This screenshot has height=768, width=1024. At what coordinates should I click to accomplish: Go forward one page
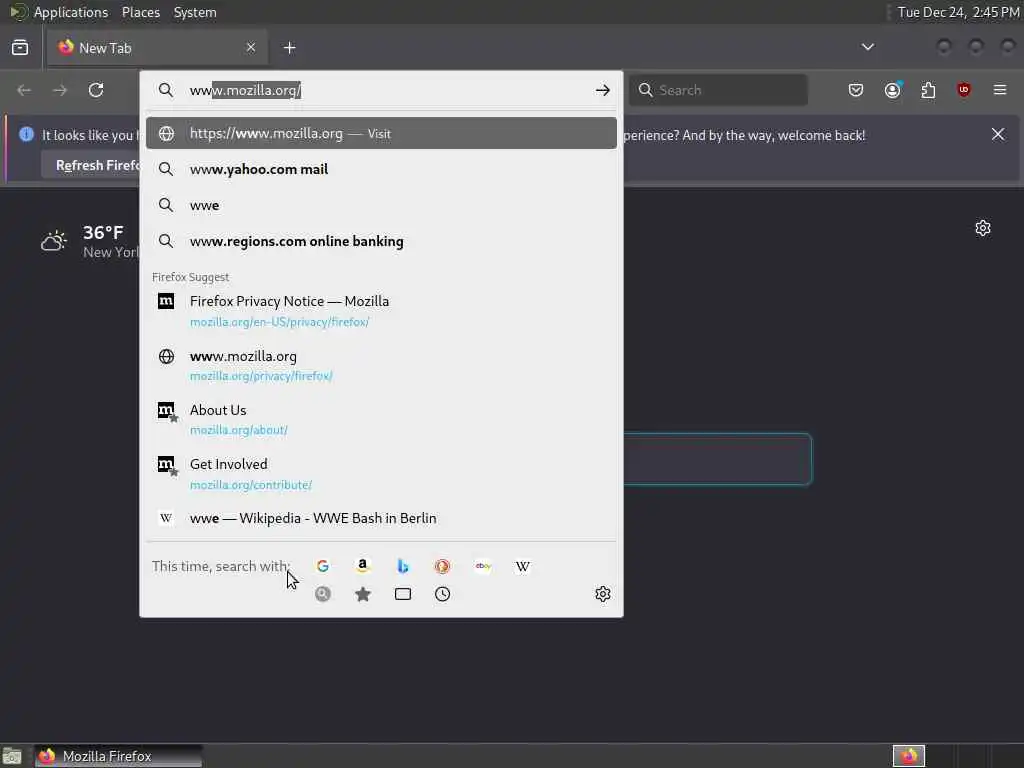point(60,90)
